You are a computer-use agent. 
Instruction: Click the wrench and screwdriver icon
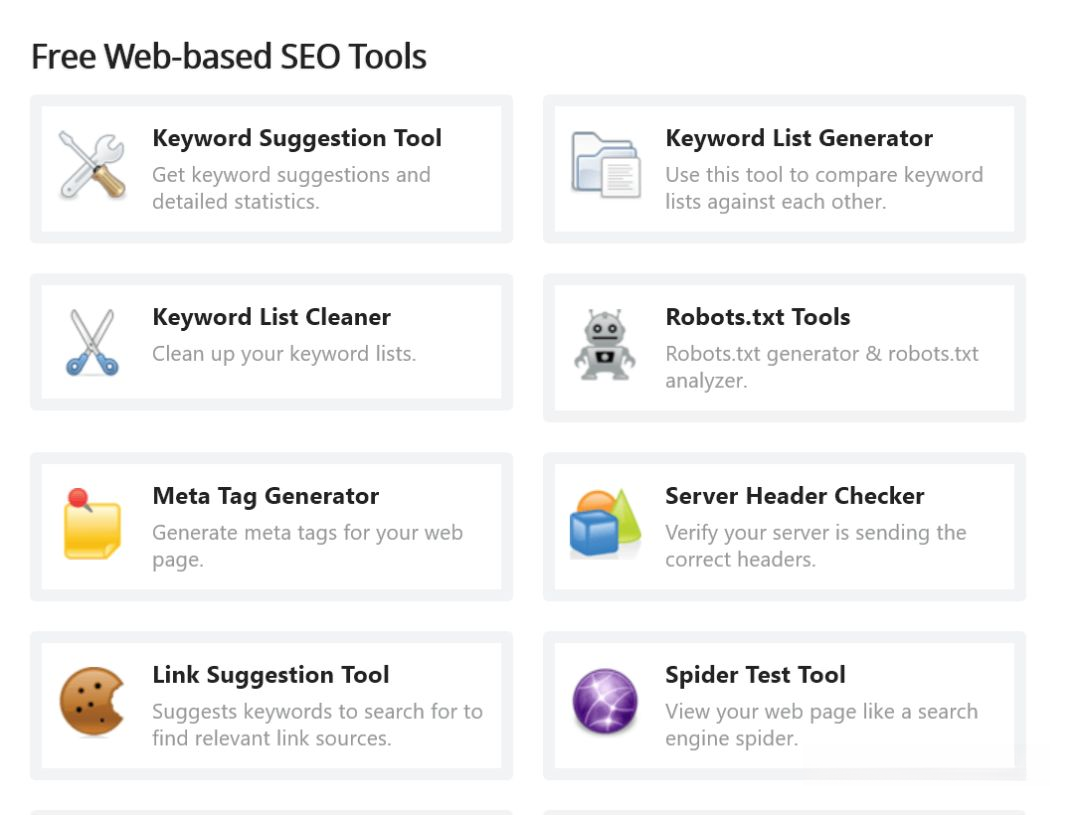click(x=91, y=164)
